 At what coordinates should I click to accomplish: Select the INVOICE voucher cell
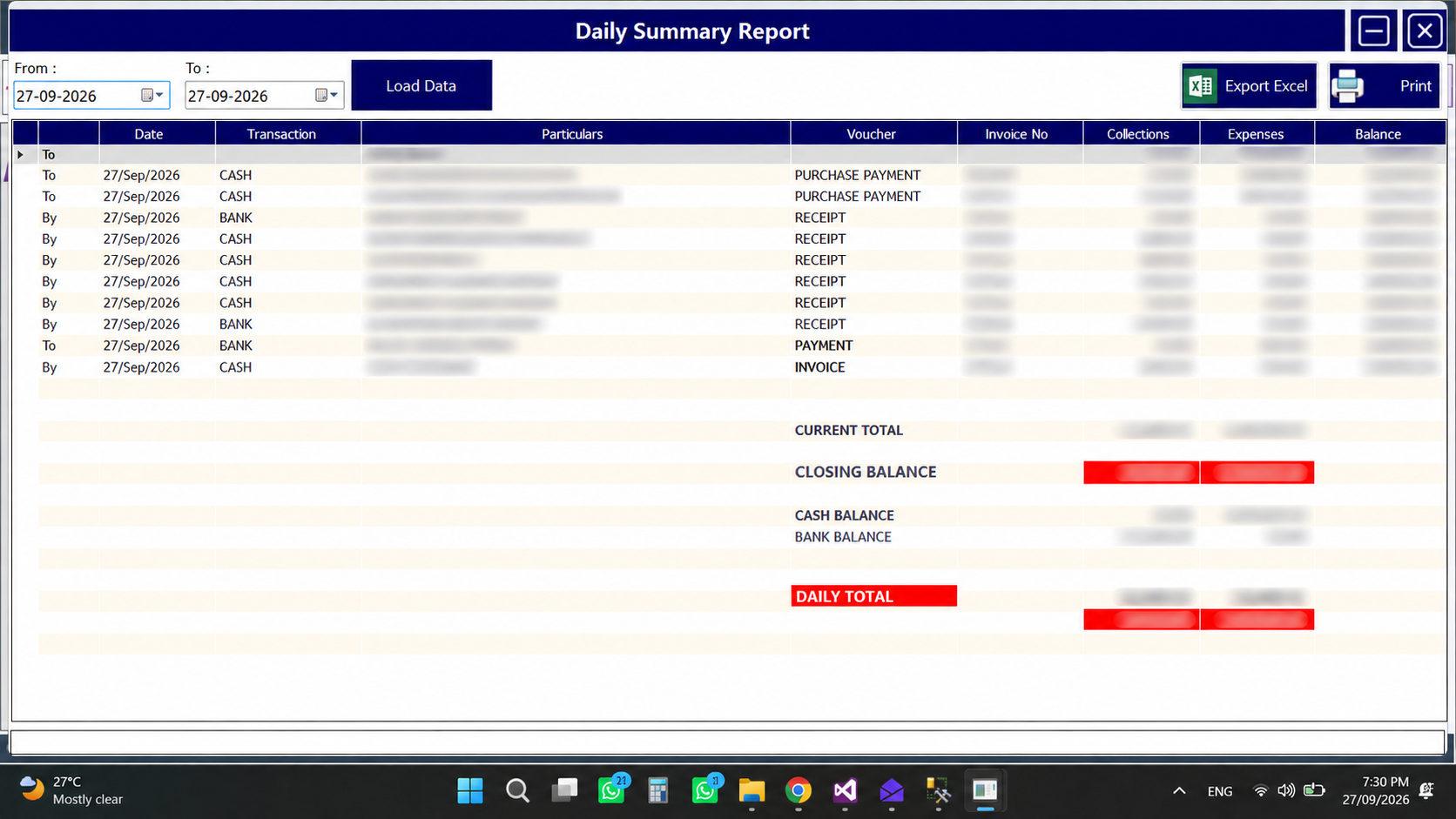pos(873,367)
